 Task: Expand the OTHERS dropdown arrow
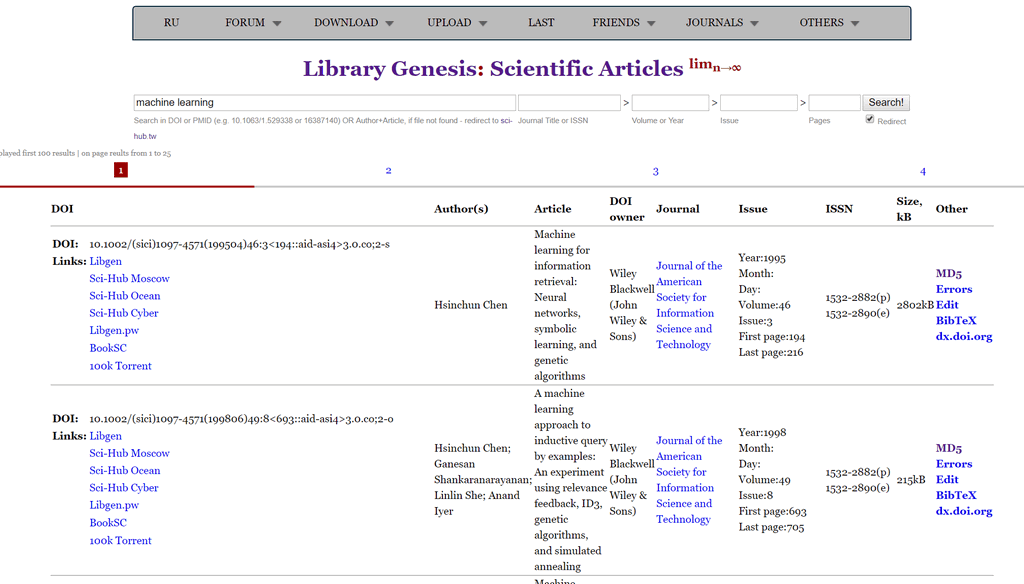point(855,24)
